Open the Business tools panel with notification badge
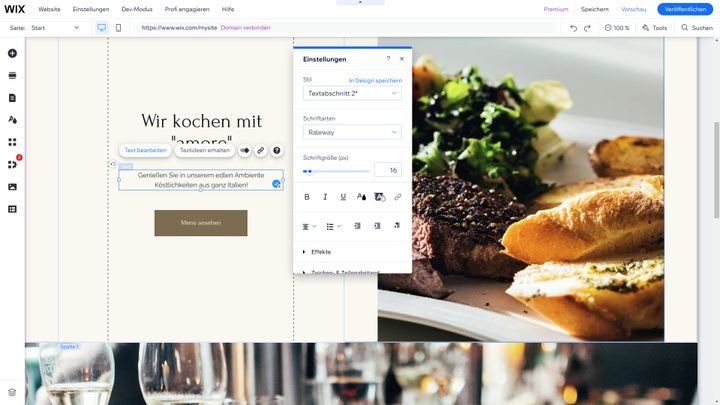This screenshot has width=720, height=405. [x=12, y=164]
